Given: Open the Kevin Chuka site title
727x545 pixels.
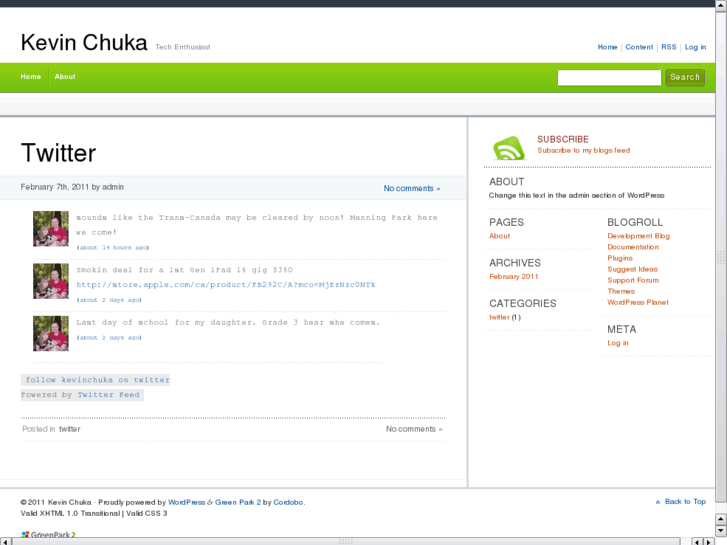Looking at the screenshot, I should 84,42.
